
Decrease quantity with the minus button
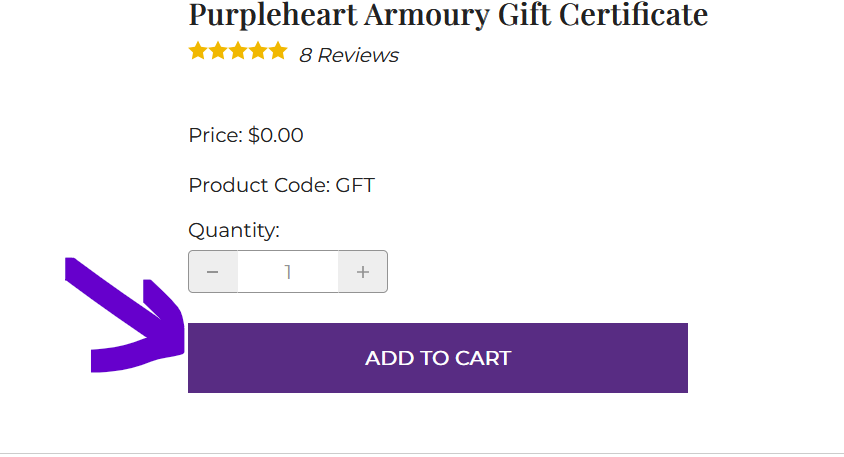(x=213, y=272)
